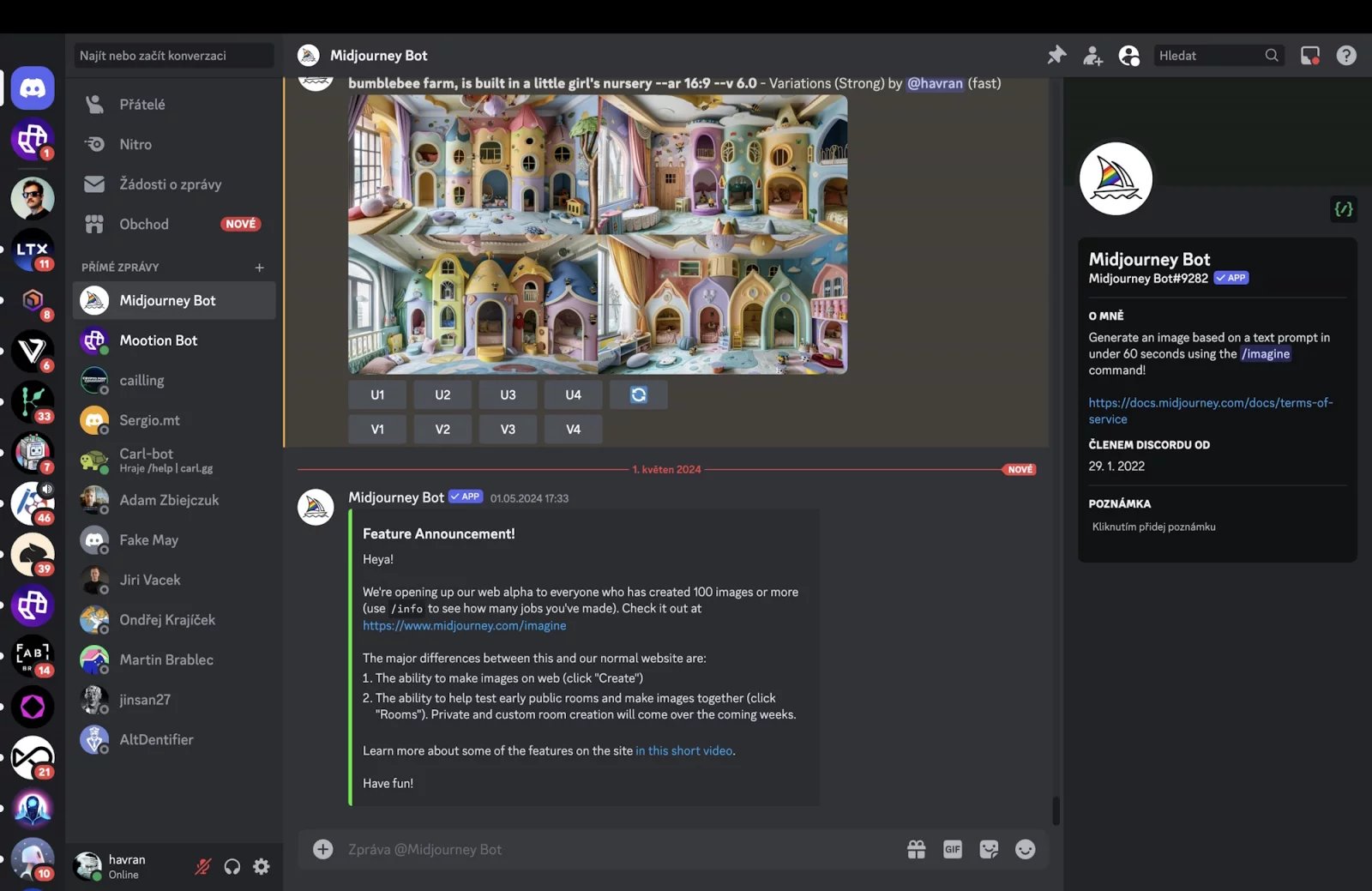Toggle user profile panel icon

(x=1129, y=56)
